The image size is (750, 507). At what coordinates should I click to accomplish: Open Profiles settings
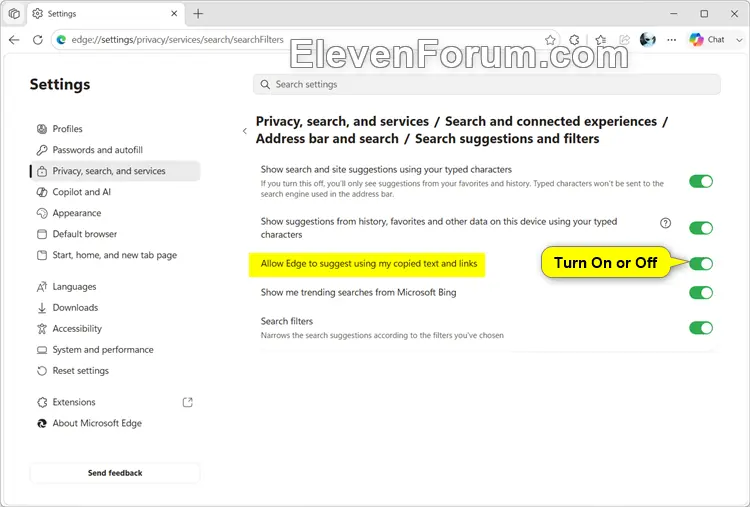(115, 129)
